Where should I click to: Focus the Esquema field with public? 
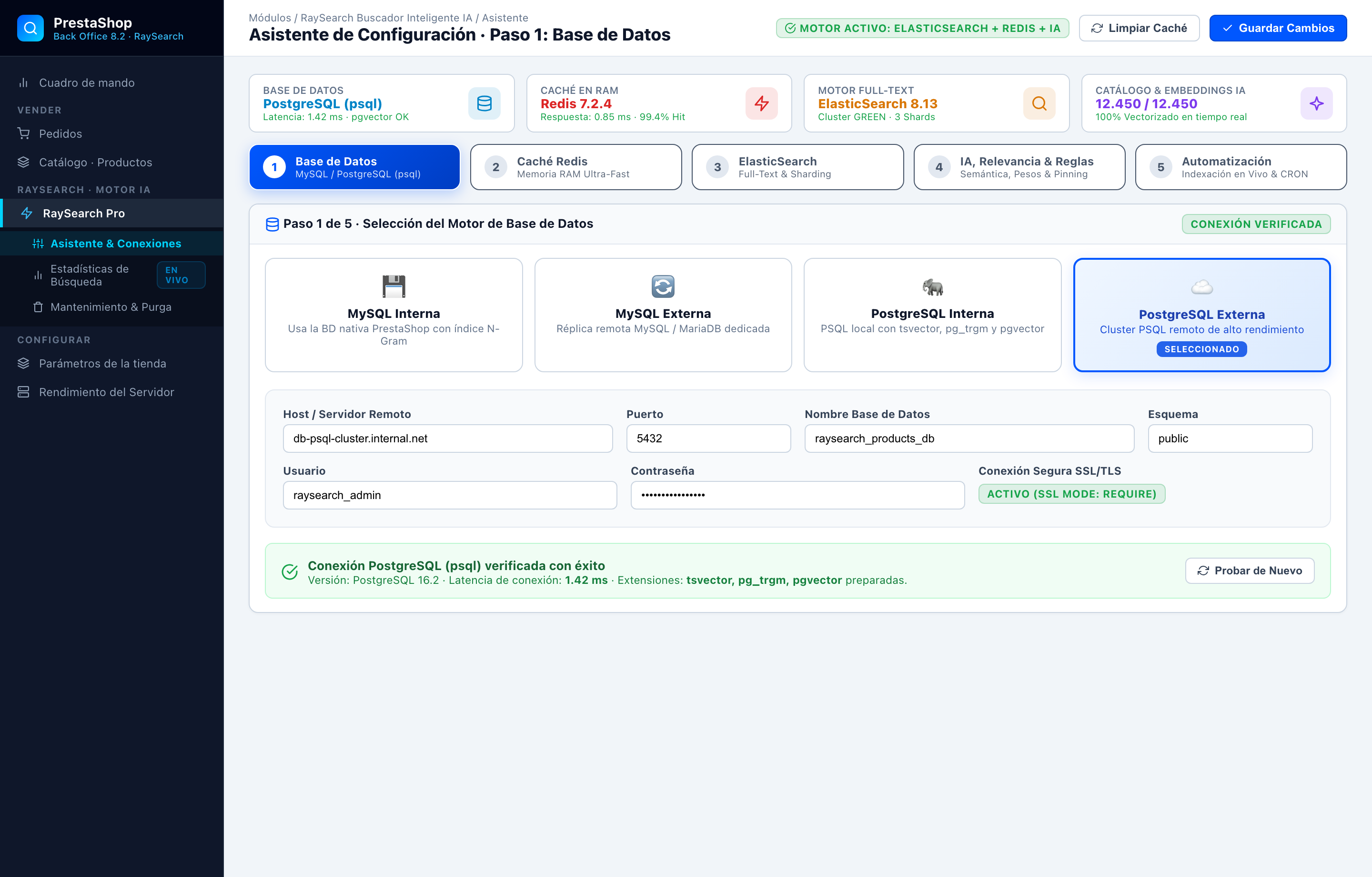click(1230, 438)
